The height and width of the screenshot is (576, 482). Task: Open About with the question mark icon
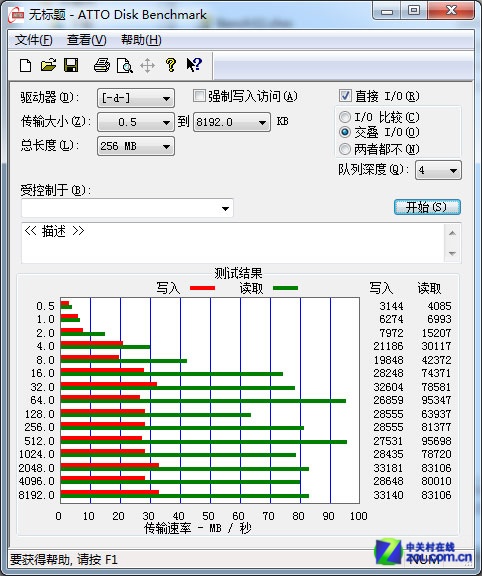pos(171,65)
